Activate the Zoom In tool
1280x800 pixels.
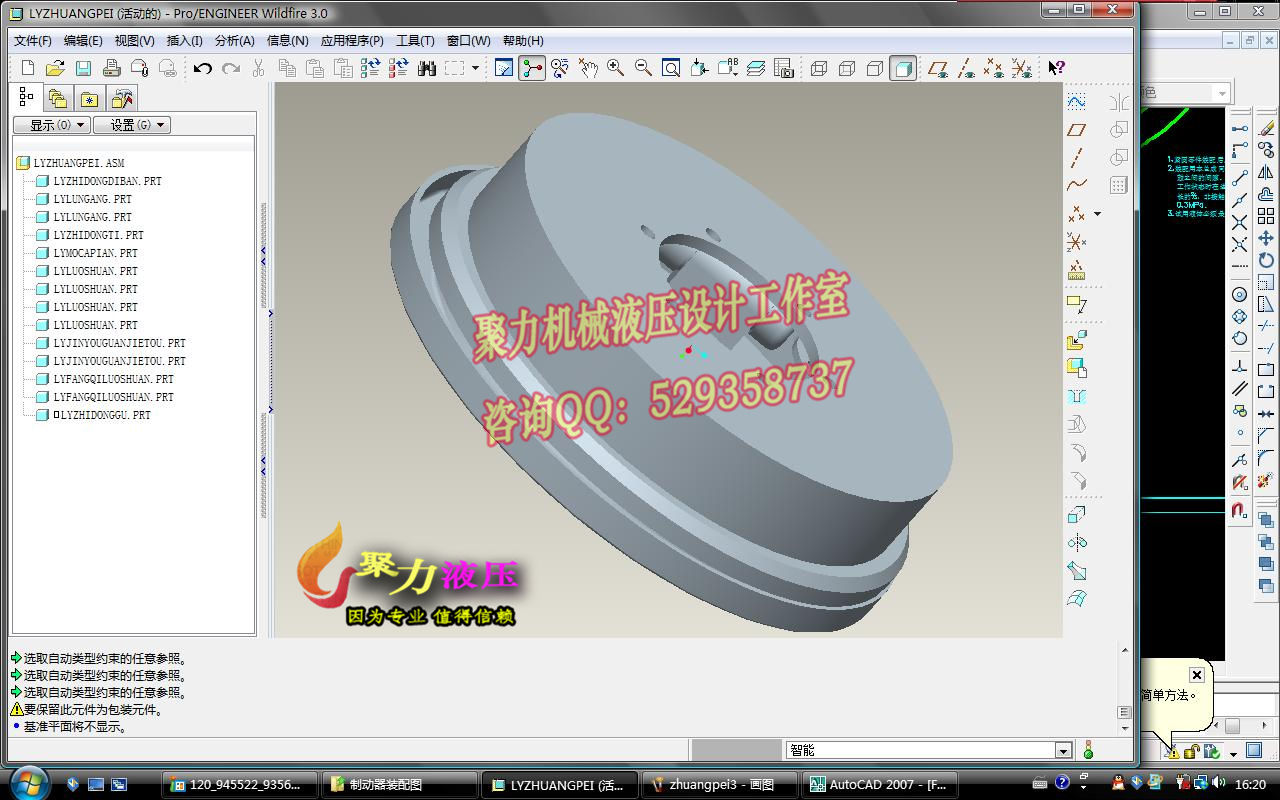pos(612,67)
